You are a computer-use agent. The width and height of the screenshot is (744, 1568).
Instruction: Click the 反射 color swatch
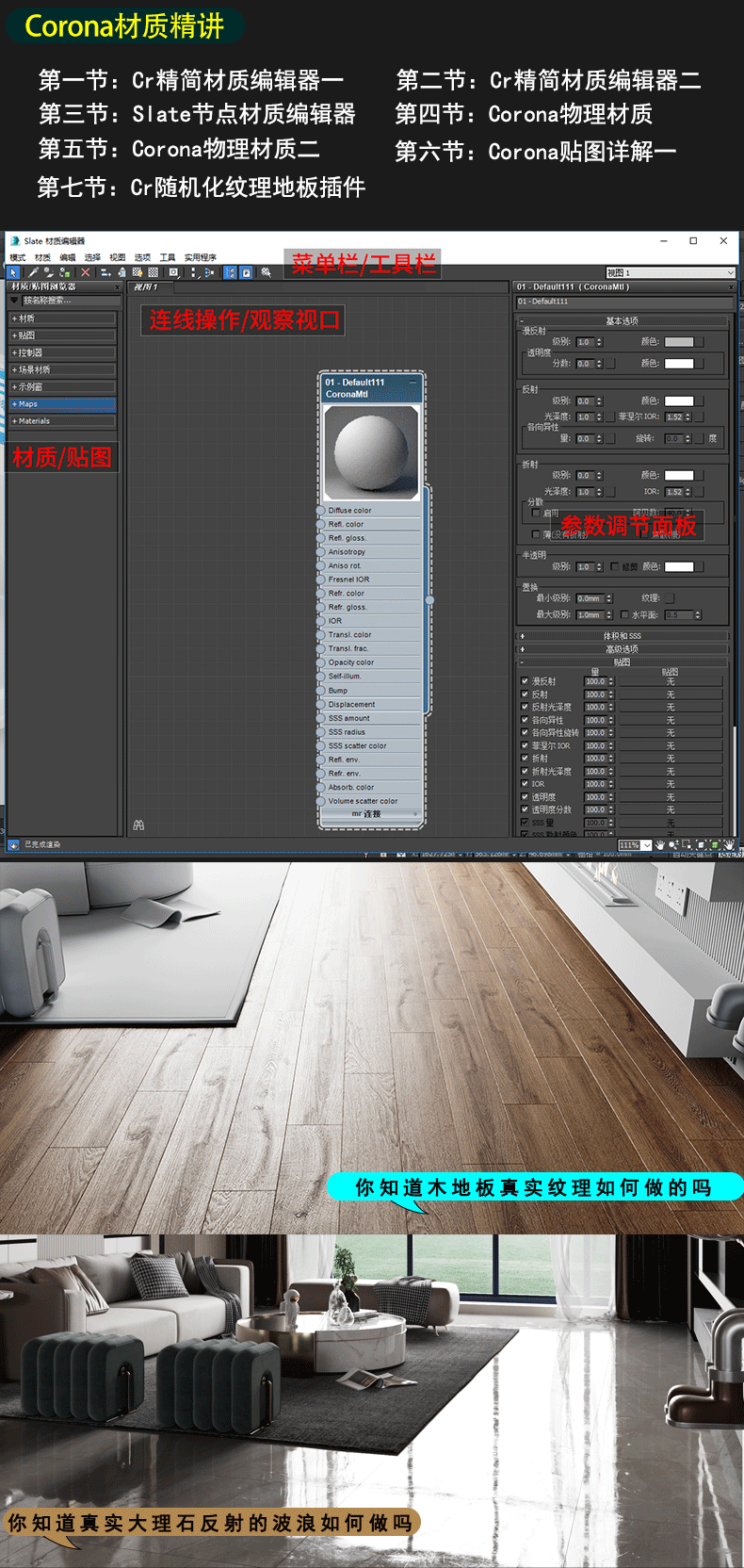[x=679, y=400]
